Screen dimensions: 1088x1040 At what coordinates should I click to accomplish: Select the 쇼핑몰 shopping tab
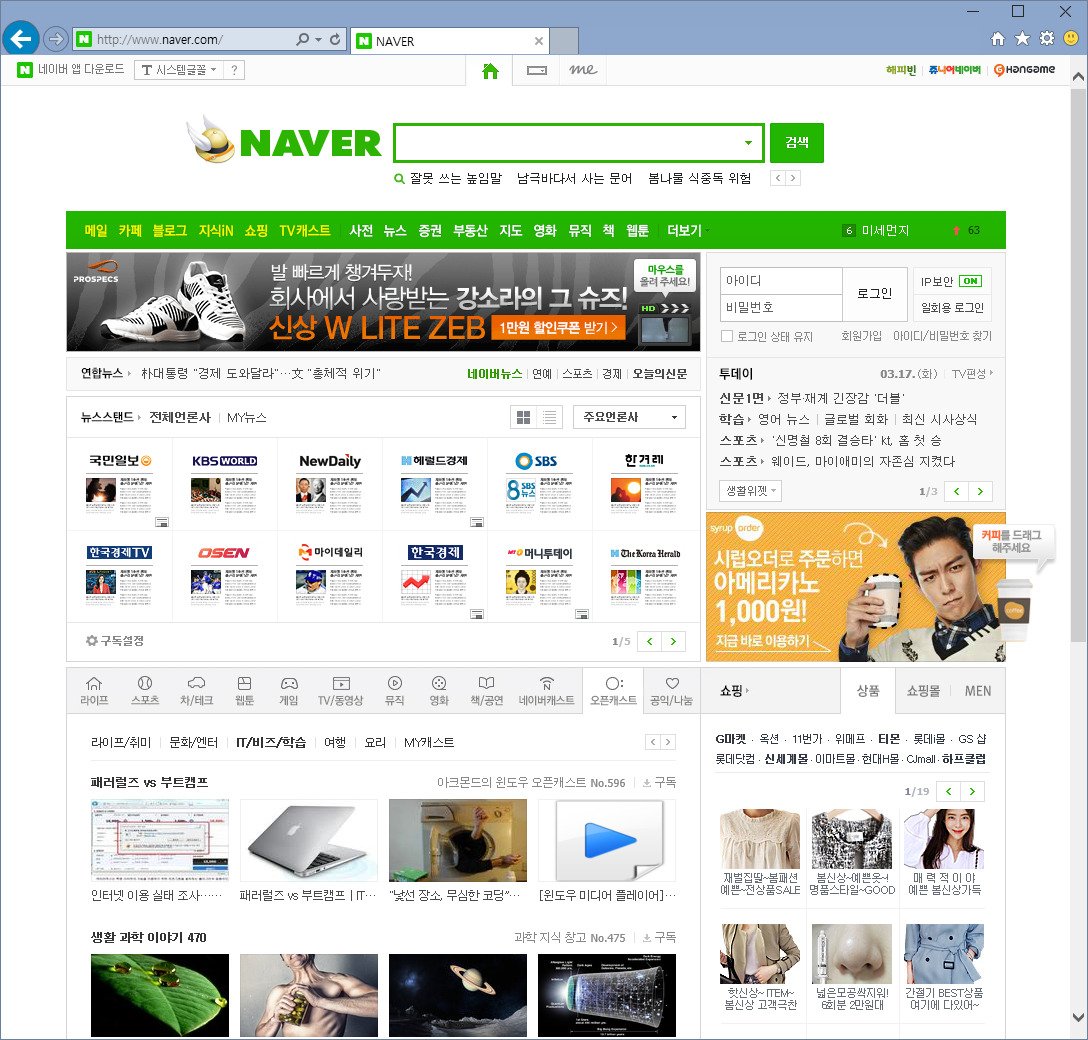pos(923,691)
